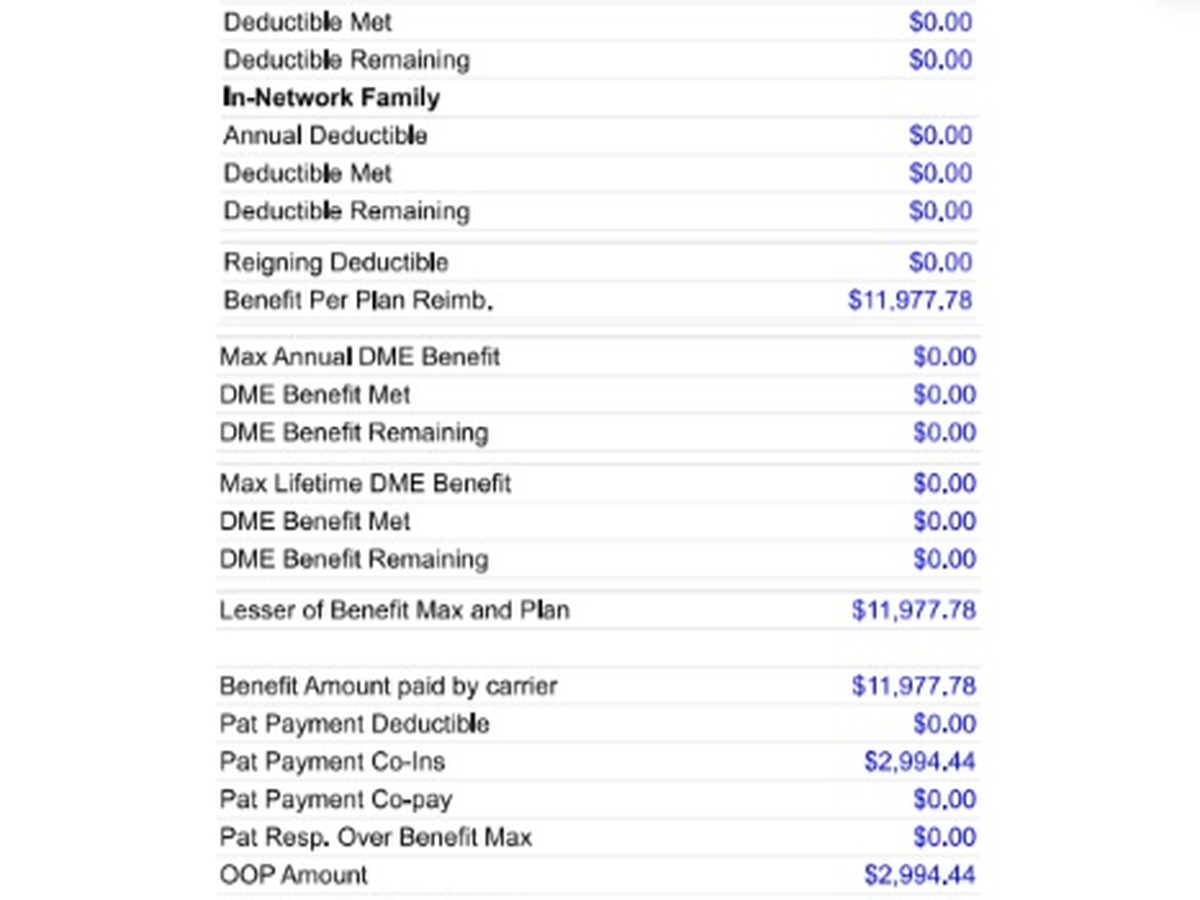
Task: Click the Benefit Per Plan Reimb. label
Action: coord(358,300)
